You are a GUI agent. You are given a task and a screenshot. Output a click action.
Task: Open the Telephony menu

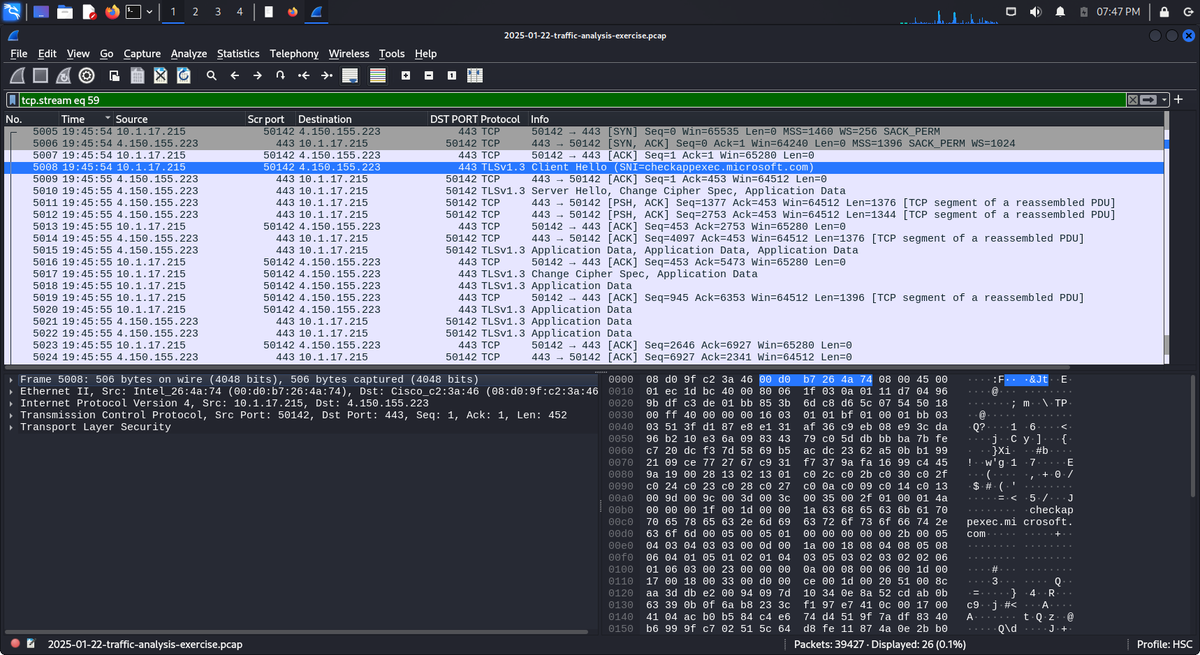pos(294,53)
